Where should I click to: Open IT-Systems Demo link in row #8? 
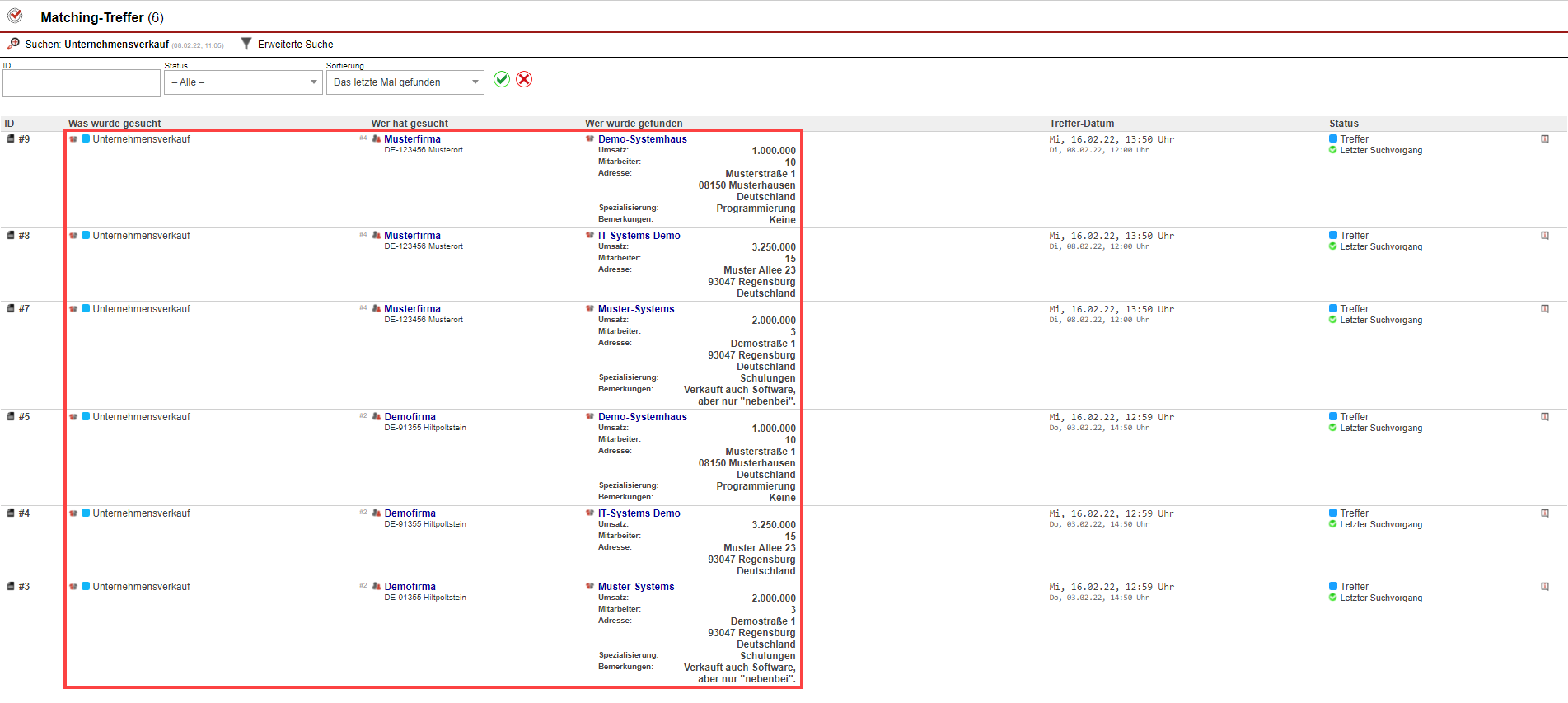click(x=639, y=236)
